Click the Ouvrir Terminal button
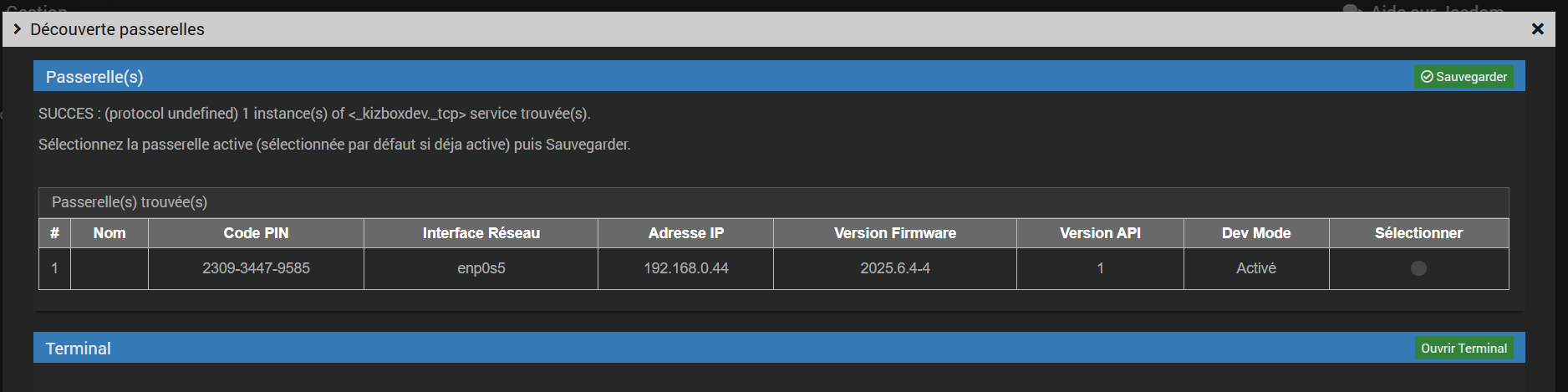This screenshot has width=1568, height=392. coord(1464,349)
